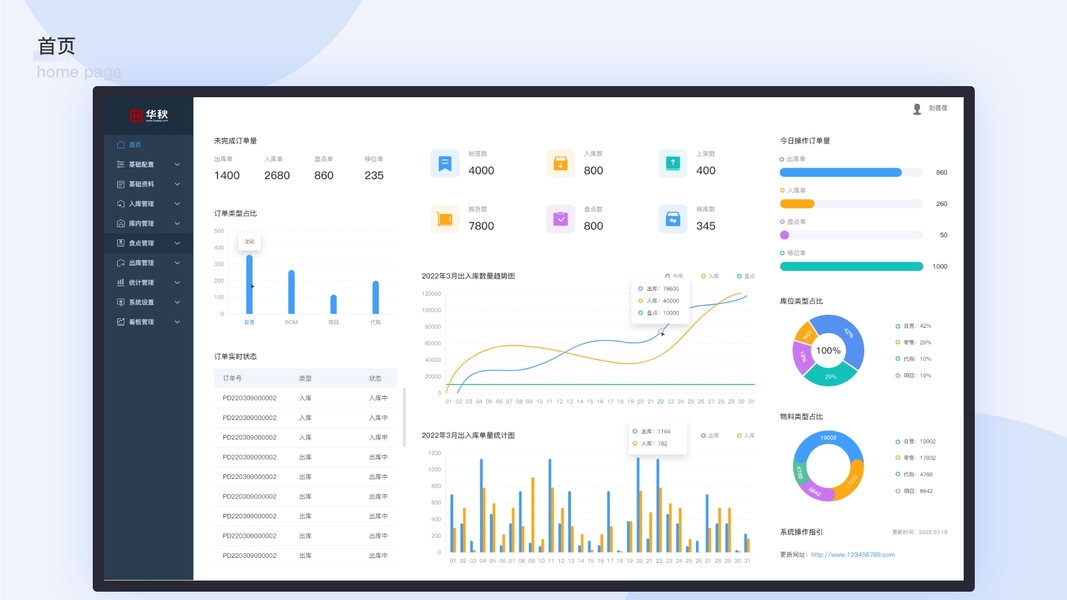
Task: Click the highlighted 22 date on trend chart axis
Action: click(x=660, y=402)
